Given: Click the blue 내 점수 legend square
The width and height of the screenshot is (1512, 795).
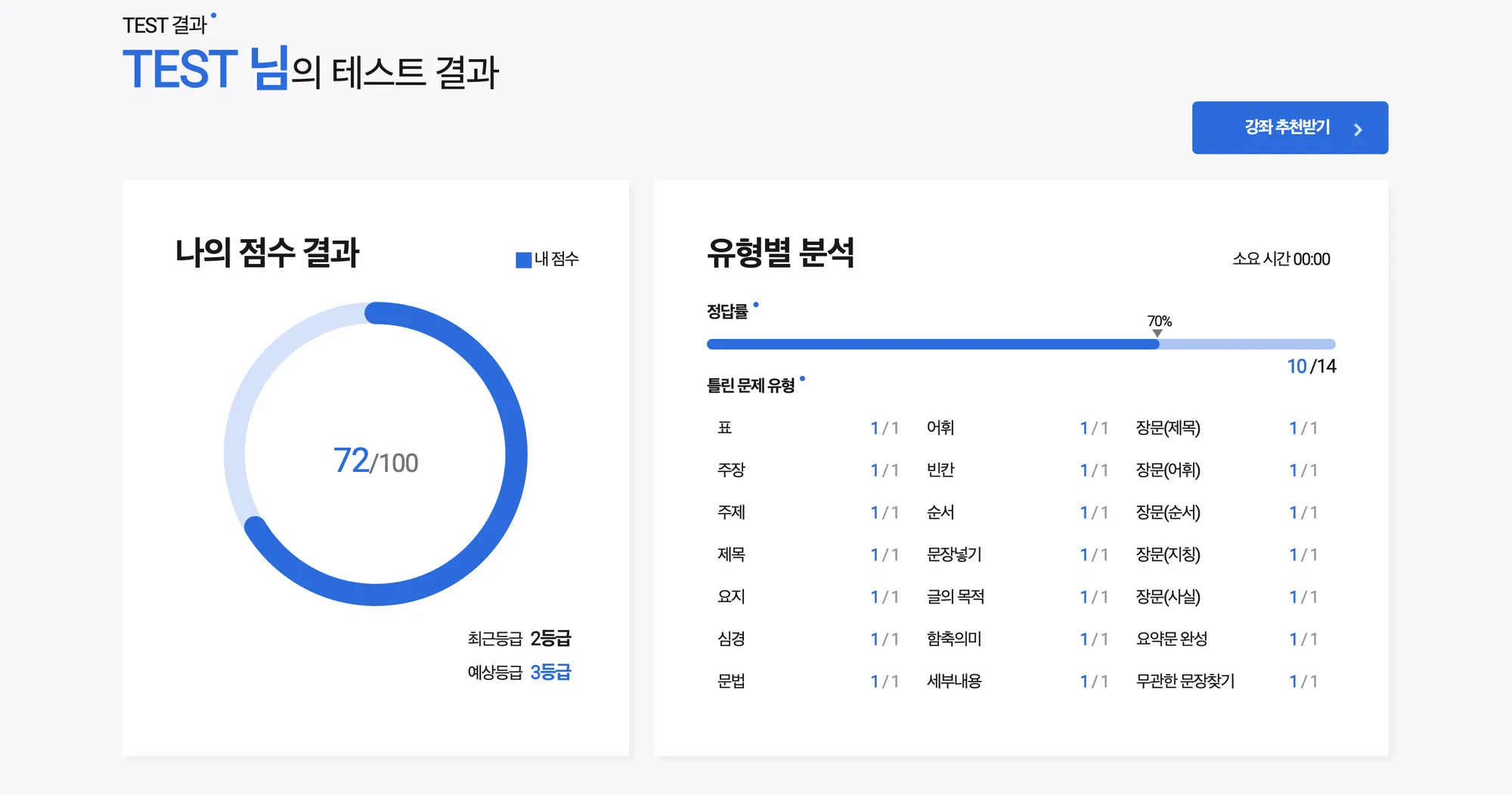Looking at the screenshot, I should pos(522,259).
